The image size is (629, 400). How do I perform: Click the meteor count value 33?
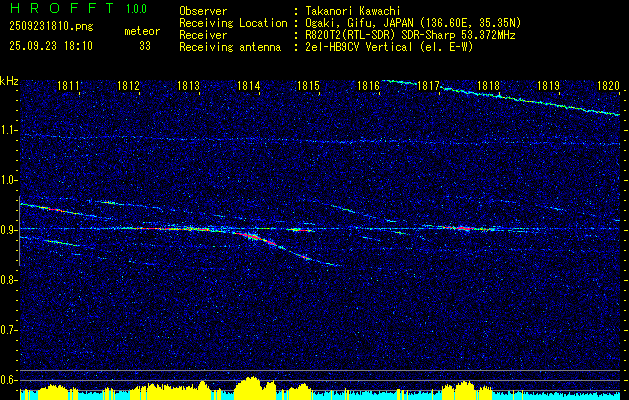145,45
